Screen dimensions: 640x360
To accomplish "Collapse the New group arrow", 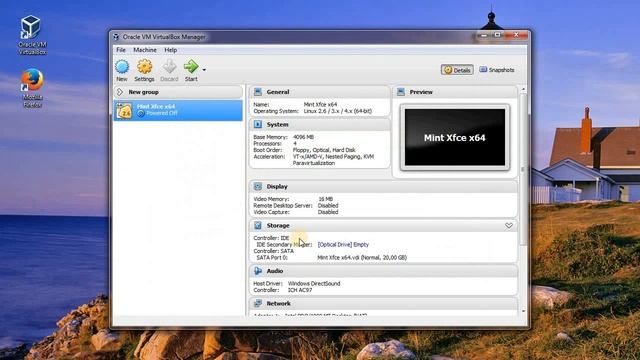I will pyautogui.click(x=120, y=92).
